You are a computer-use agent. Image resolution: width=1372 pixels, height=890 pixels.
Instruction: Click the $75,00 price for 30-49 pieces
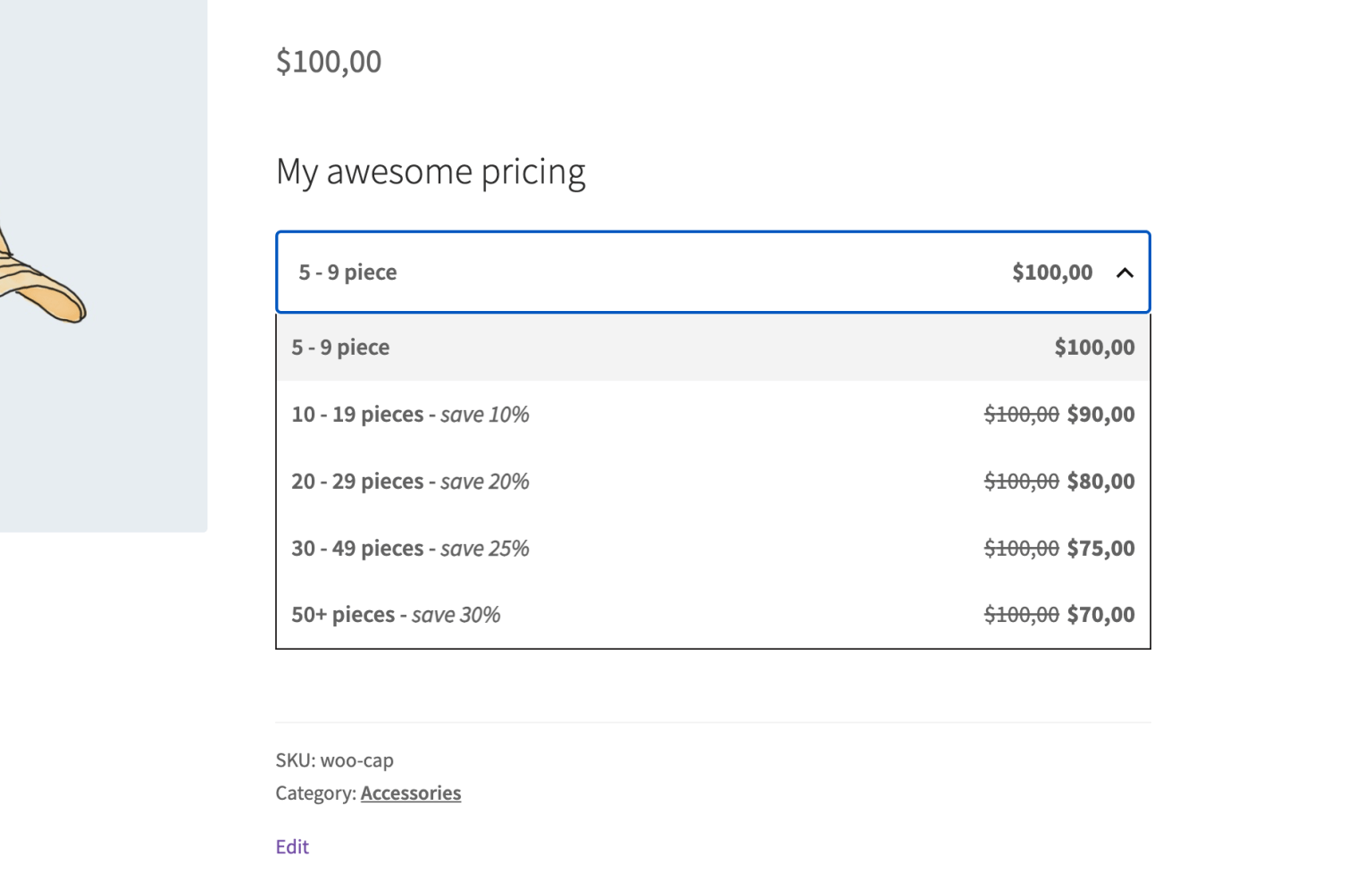tap(1100, 548)
